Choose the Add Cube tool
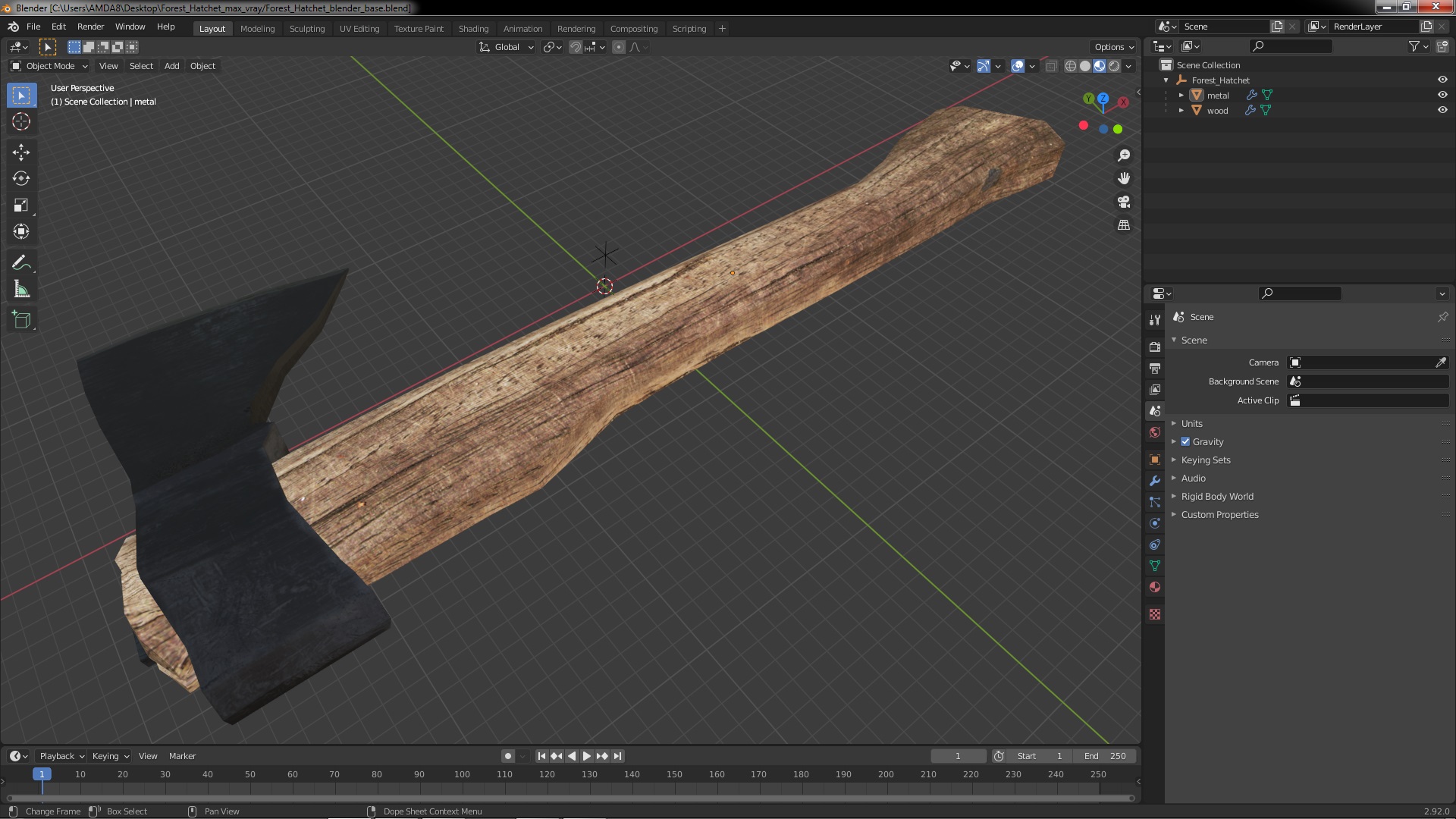The image size is (1456, 819). [21, 320]
